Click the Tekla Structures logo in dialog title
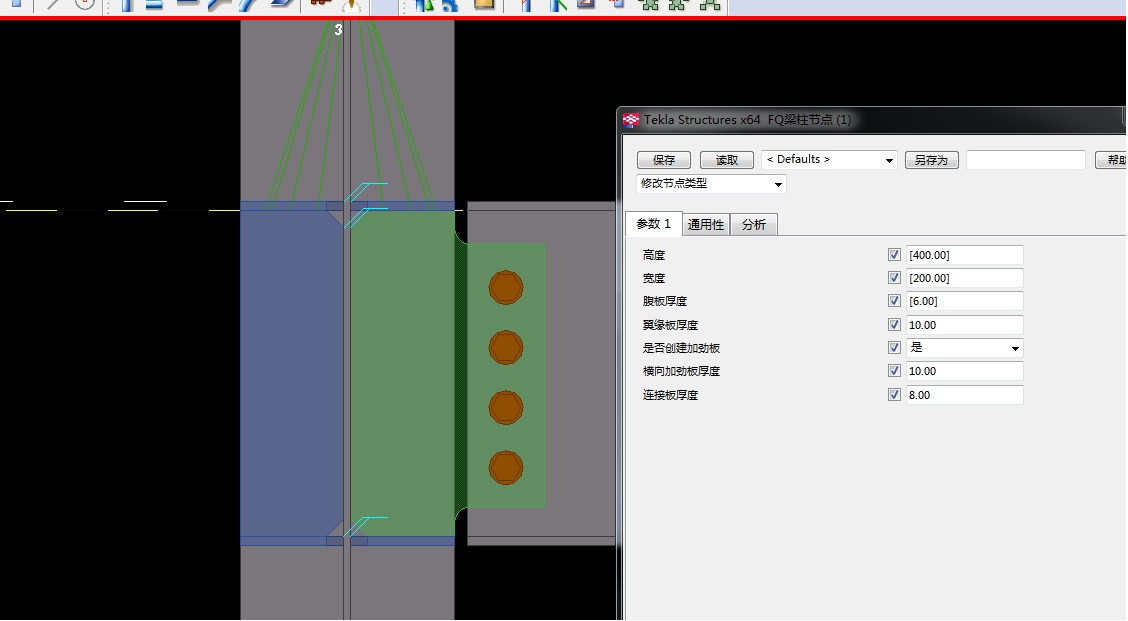The height and width of the screenshot is (621, 1128). click(x=631, y=120)
